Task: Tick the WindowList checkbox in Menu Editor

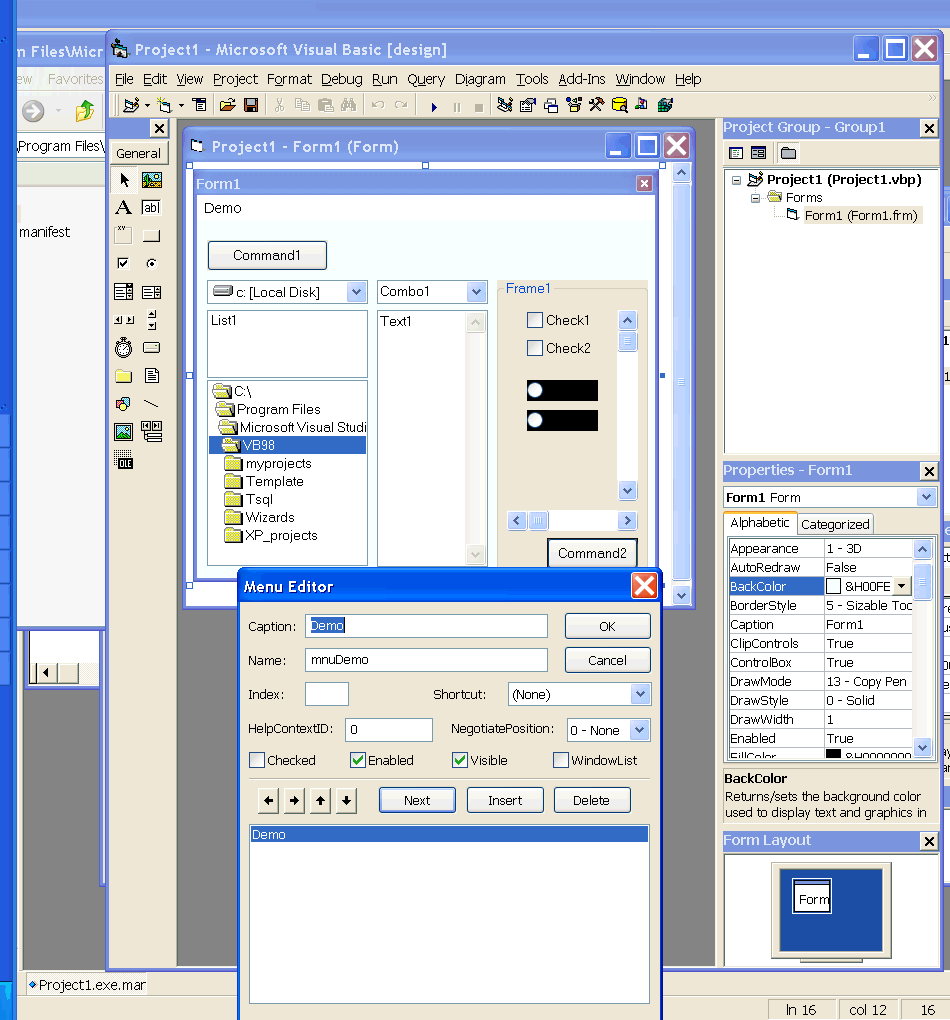Action: tap(560, 760)
